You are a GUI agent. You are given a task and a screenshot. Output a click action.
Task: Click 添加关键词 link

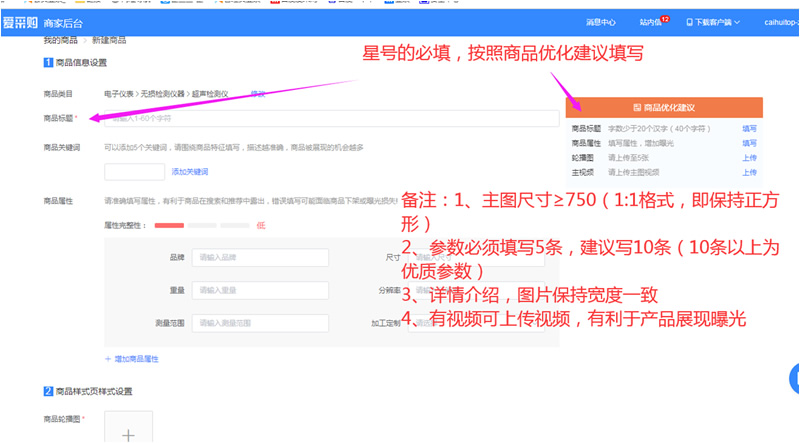tap(190, 172)
